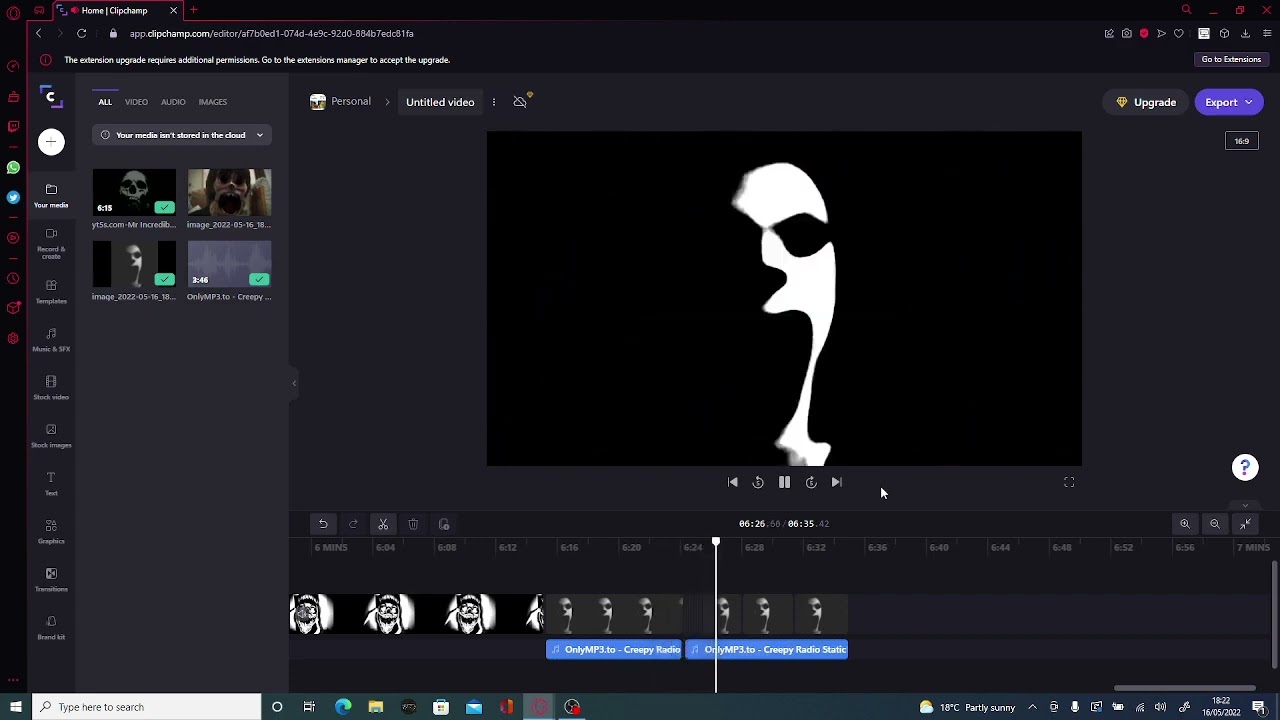This screenshot has height=720, width=1280.
Task: Select the white face image thumbnail
Action: pos(134,264)
